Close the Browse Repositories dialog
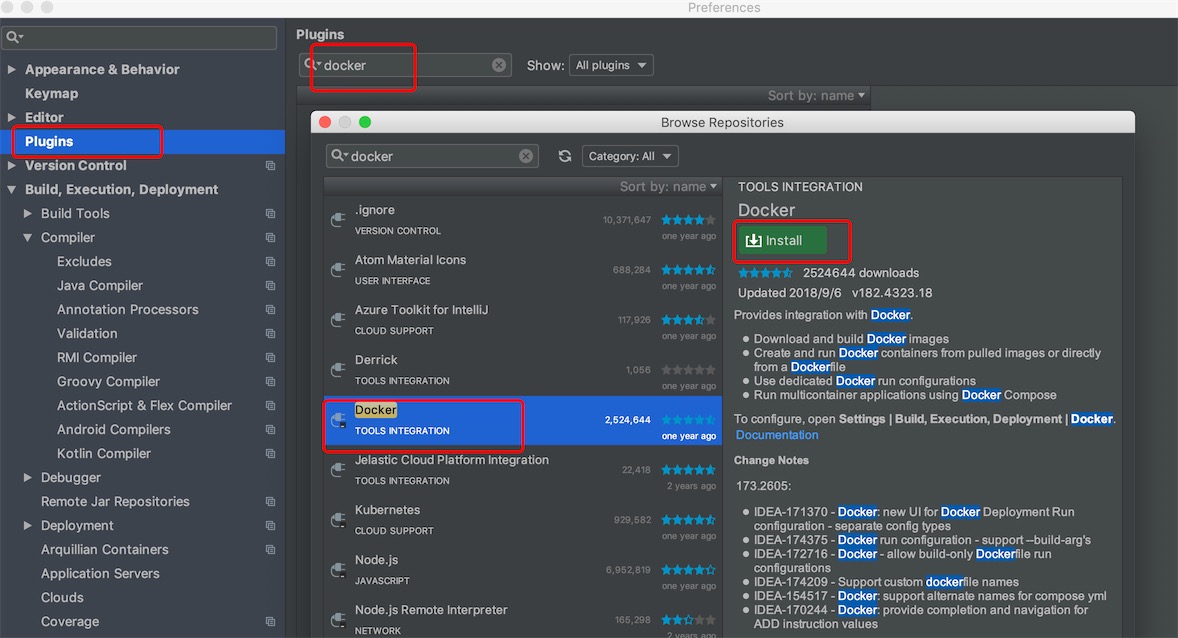 (x=325, y=122)
